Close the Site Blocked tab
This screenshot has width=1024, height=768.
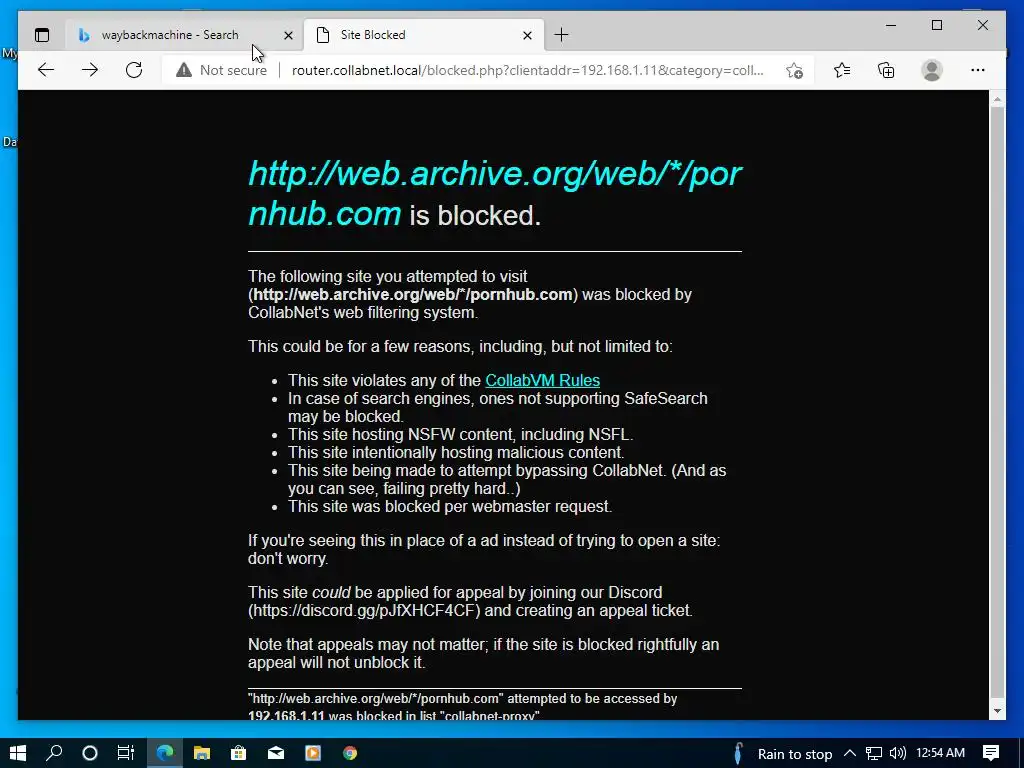527,35
